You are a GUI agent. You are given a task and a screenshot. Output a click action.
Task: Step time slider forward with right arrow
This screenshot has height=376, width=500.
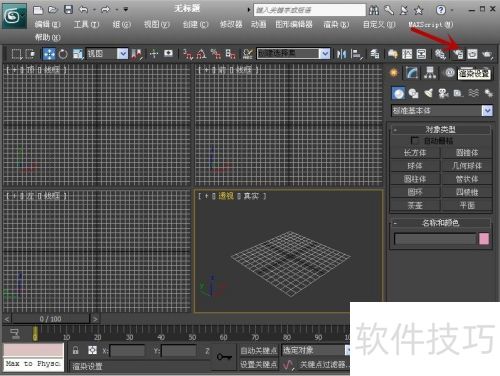click(x=95, y=319)
